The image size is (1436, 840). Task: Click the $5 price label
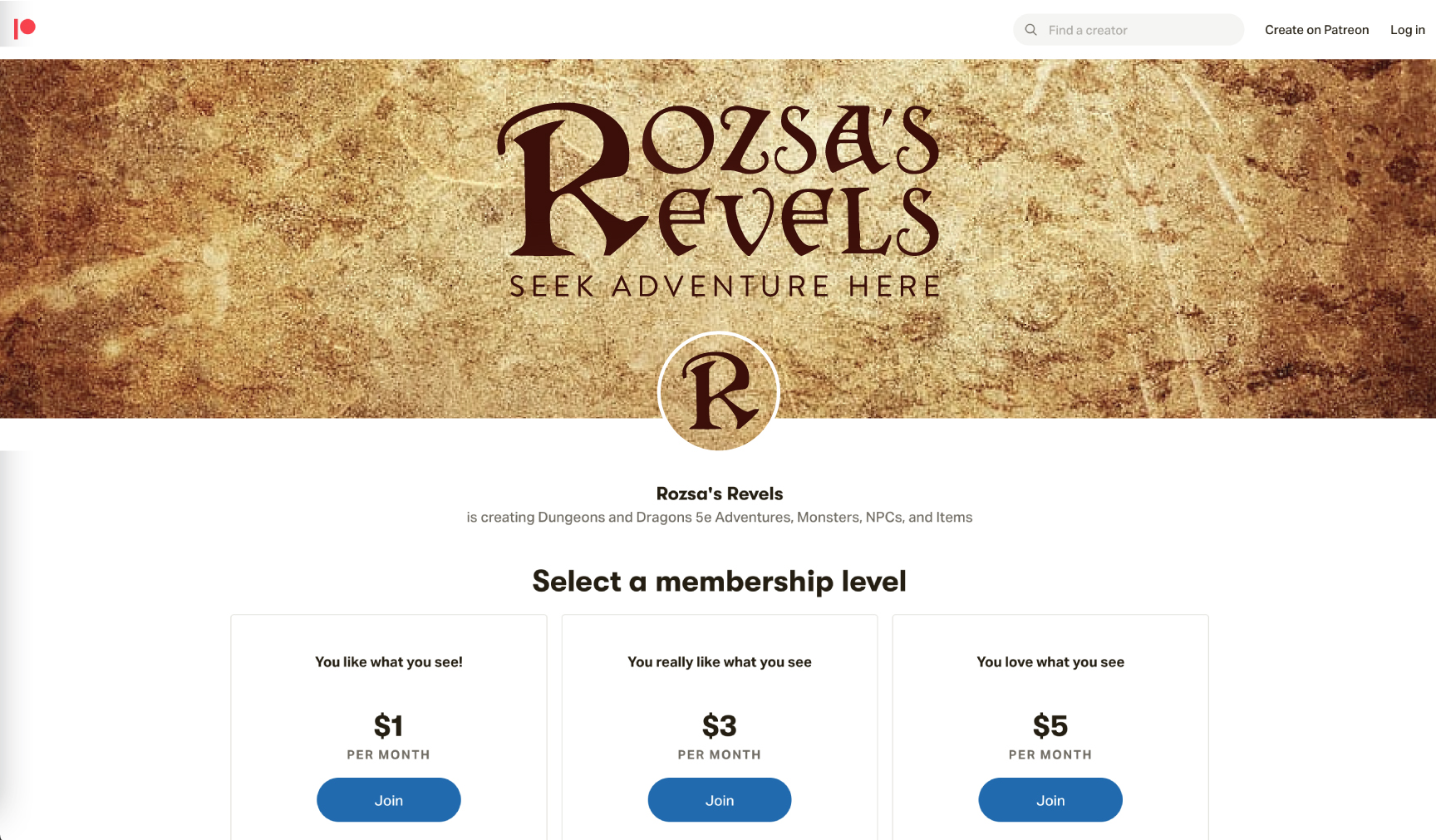click(x=1050, y=725)
